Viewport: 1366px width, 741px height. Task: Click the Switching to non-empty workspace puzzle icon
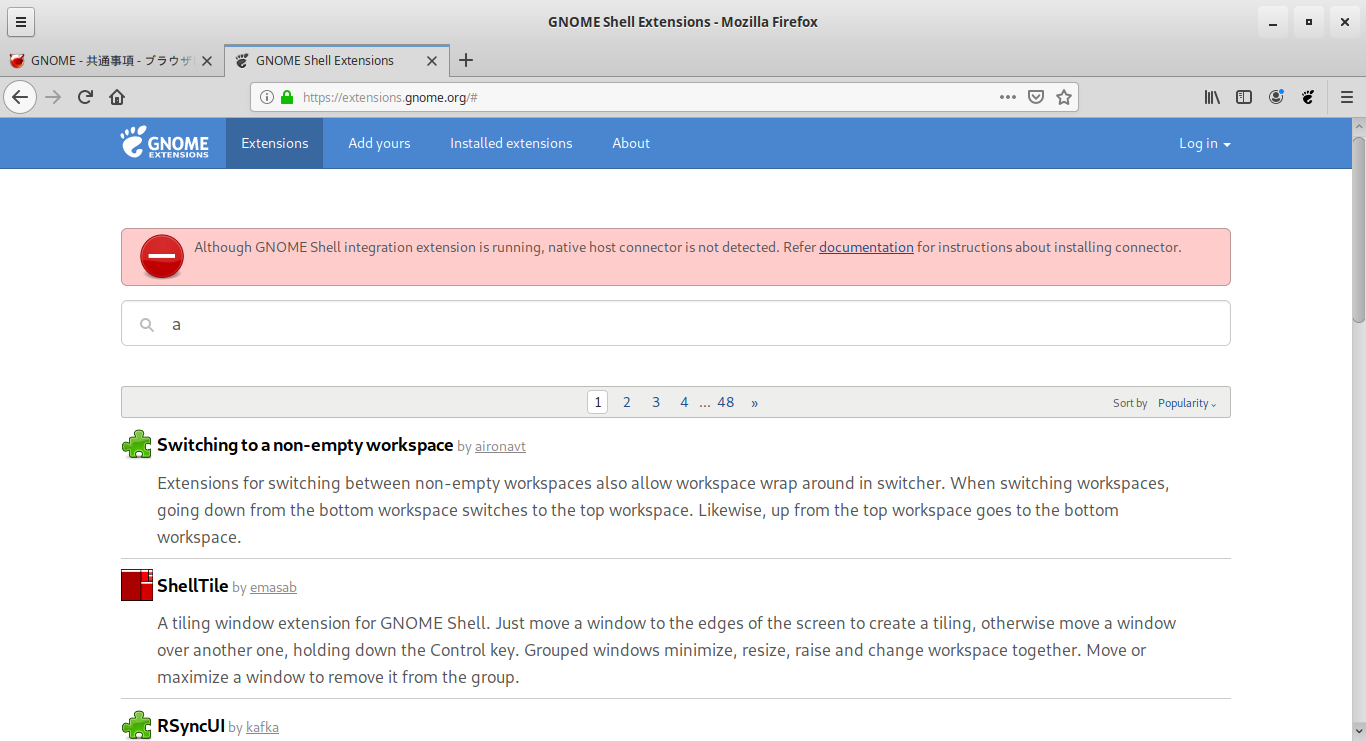point(137,445)
